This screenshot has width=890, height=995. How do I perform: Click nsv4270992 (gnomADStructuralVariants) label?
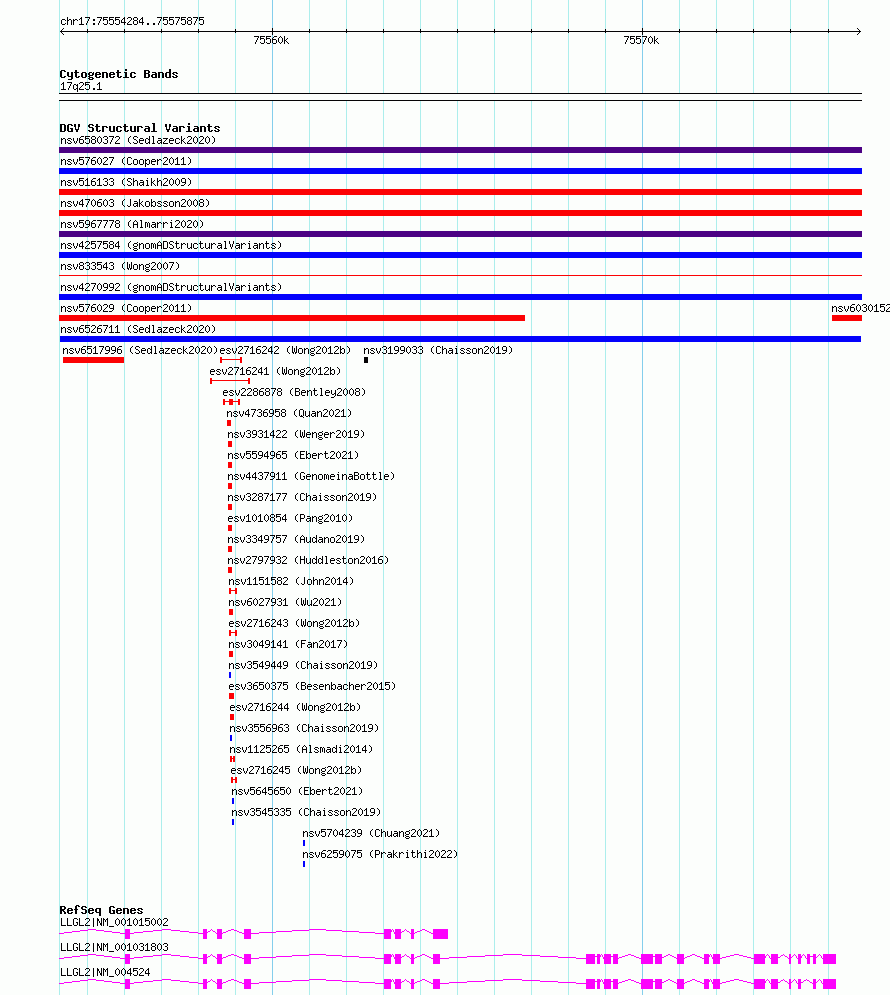(171, 287)
